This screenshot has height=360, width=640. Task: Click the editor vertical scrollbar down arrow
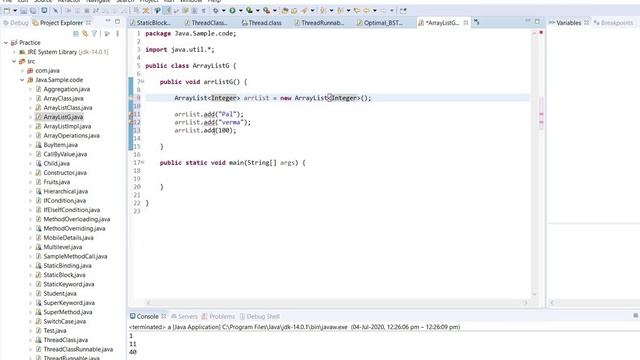click(x=534, y=294)
